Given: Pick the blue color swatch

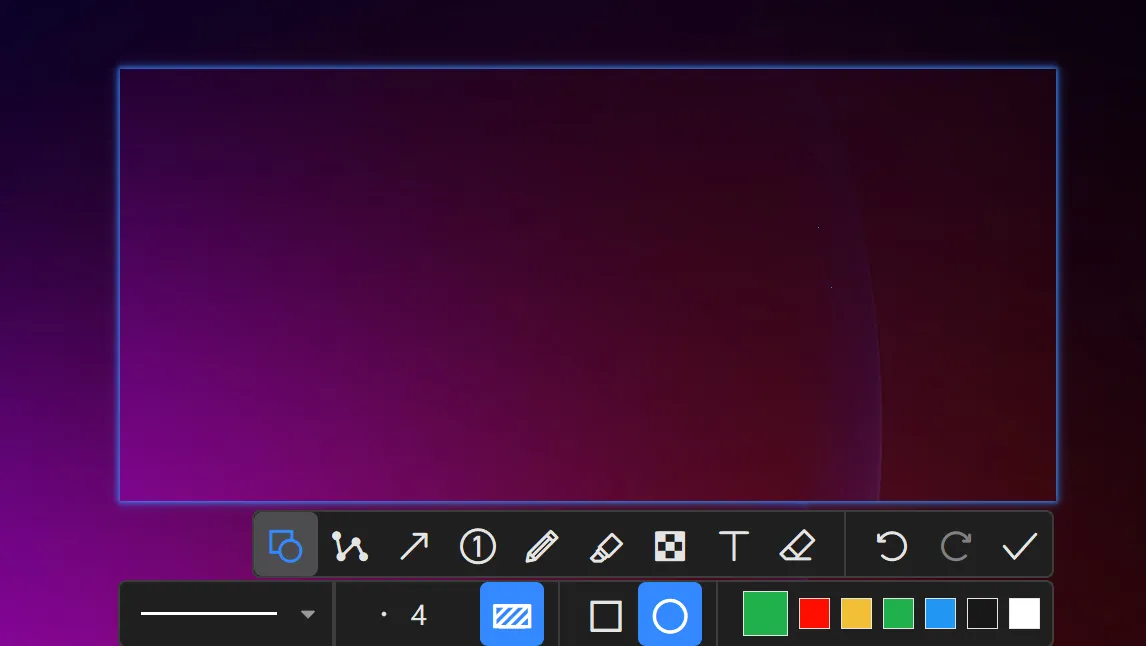Looking at the screenshot, I should coord(940,613).
